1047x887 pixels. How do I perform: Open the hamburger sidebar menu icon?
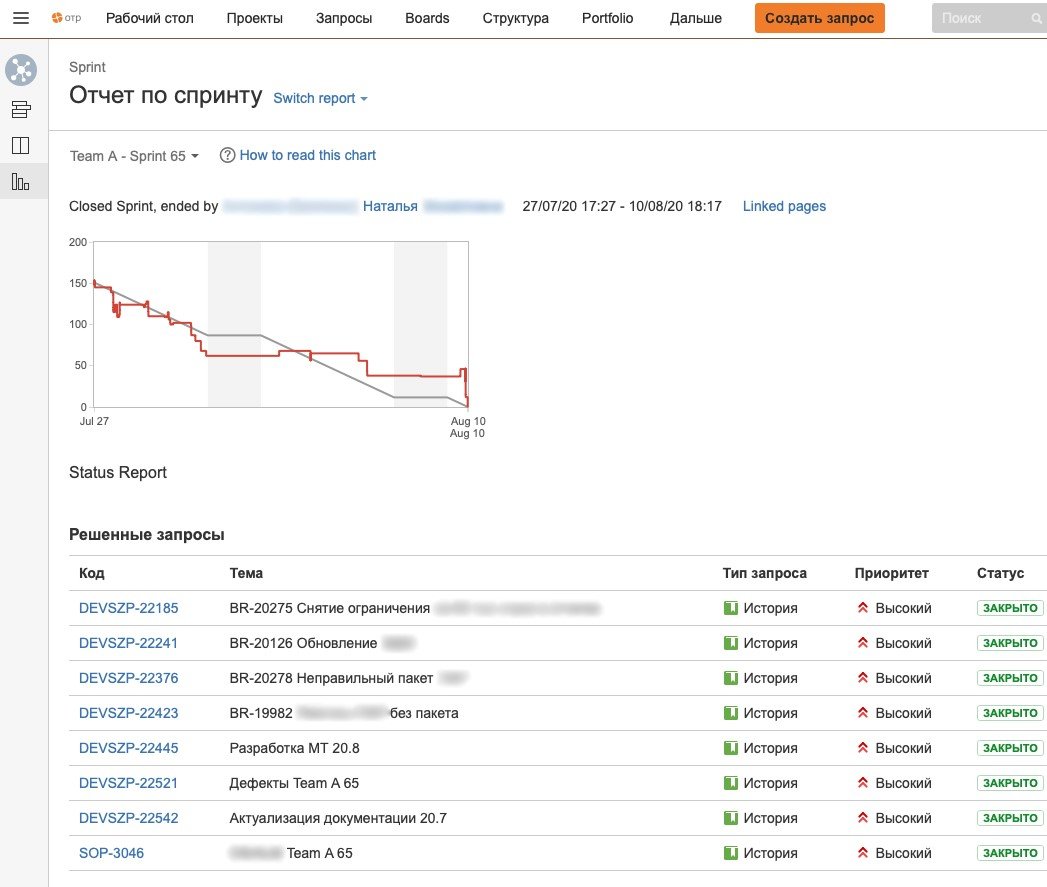[21, 18]
